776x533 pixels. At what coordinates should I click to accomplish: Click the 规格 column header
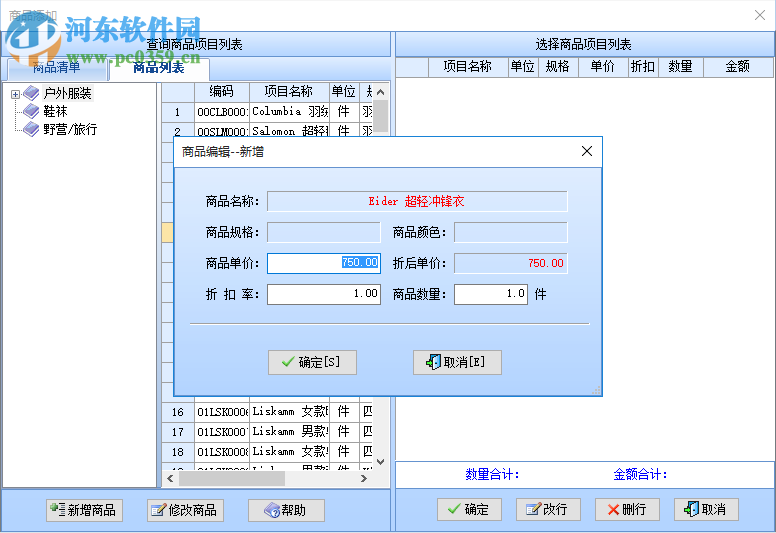[x=557, y=67]
